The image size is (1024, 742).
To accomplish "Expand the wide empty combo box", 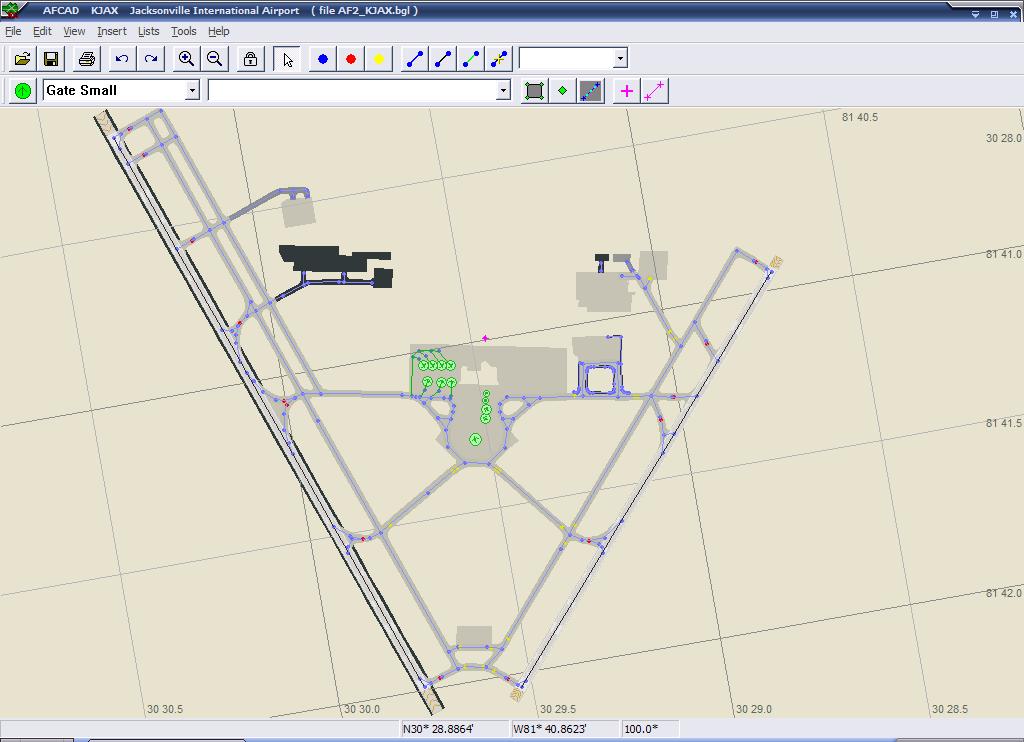I will (503, 90).
